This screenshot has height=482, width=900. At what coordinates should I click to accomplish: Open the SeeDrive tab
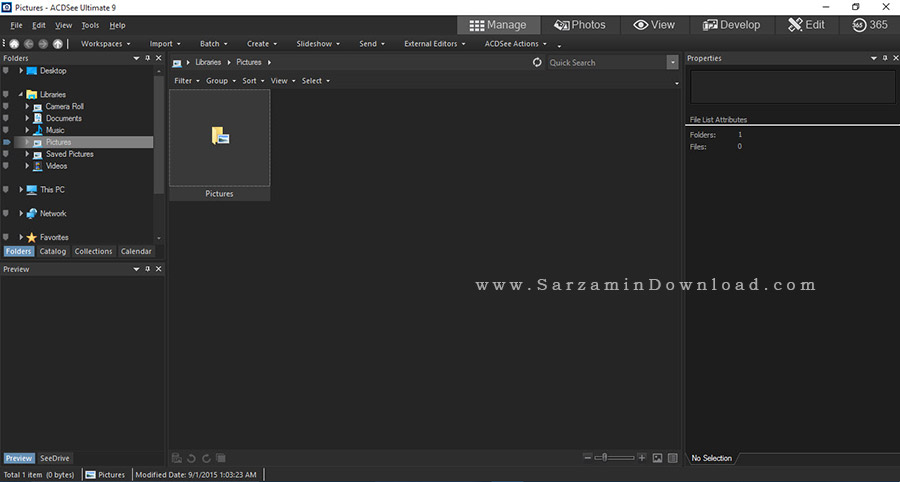[x=55, y=458]
